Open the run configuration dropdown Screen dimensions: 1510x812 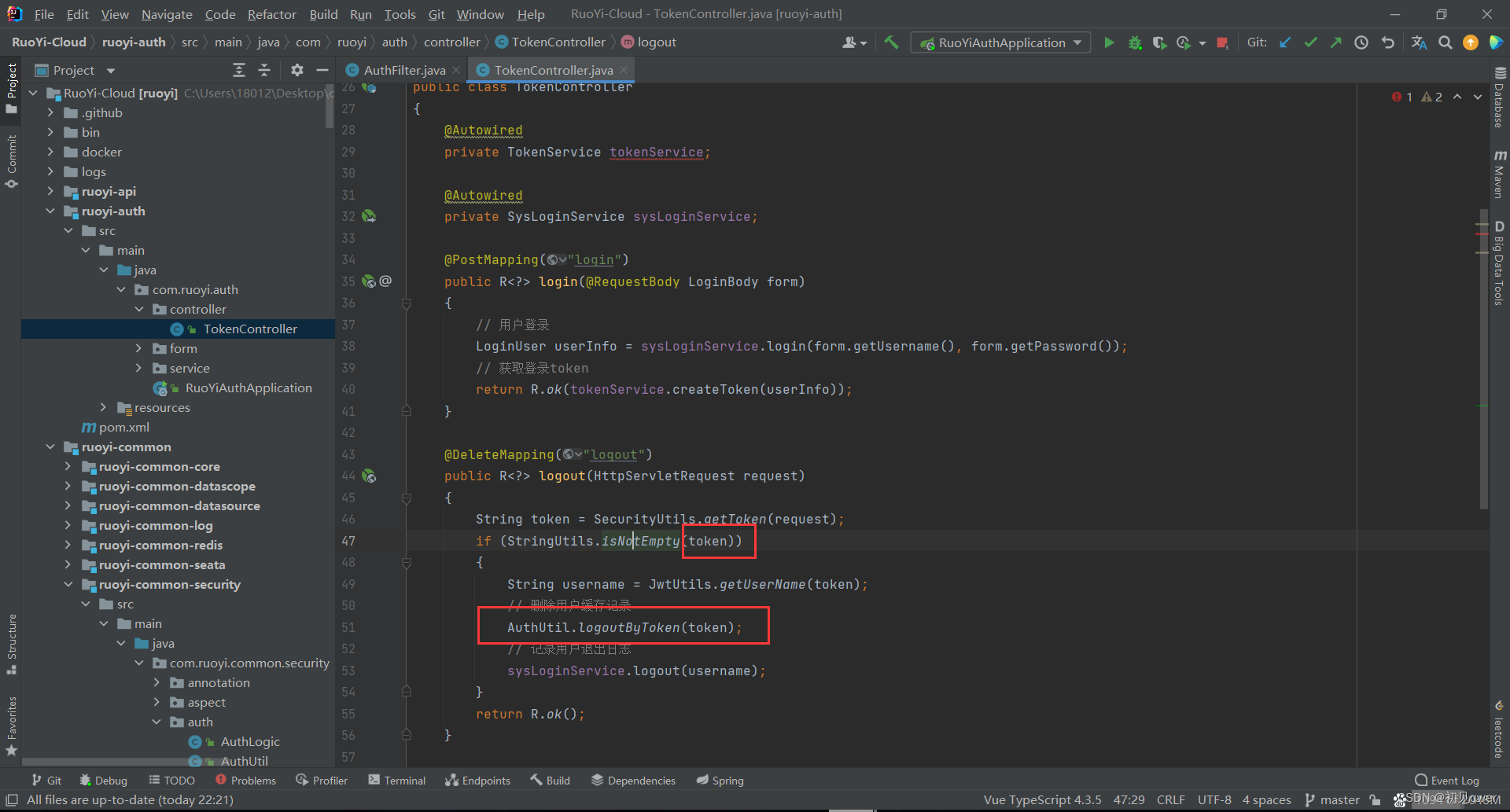click(1000, 42)
